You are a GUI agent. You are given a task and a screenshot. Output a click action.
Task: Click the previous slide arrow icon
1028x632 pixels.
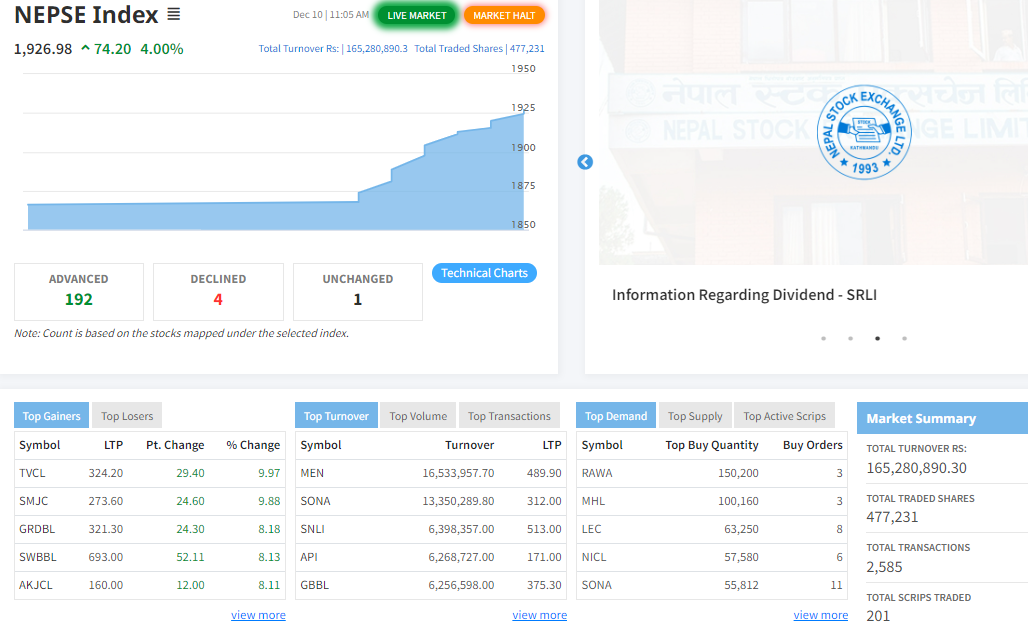(x=585, y=162)
